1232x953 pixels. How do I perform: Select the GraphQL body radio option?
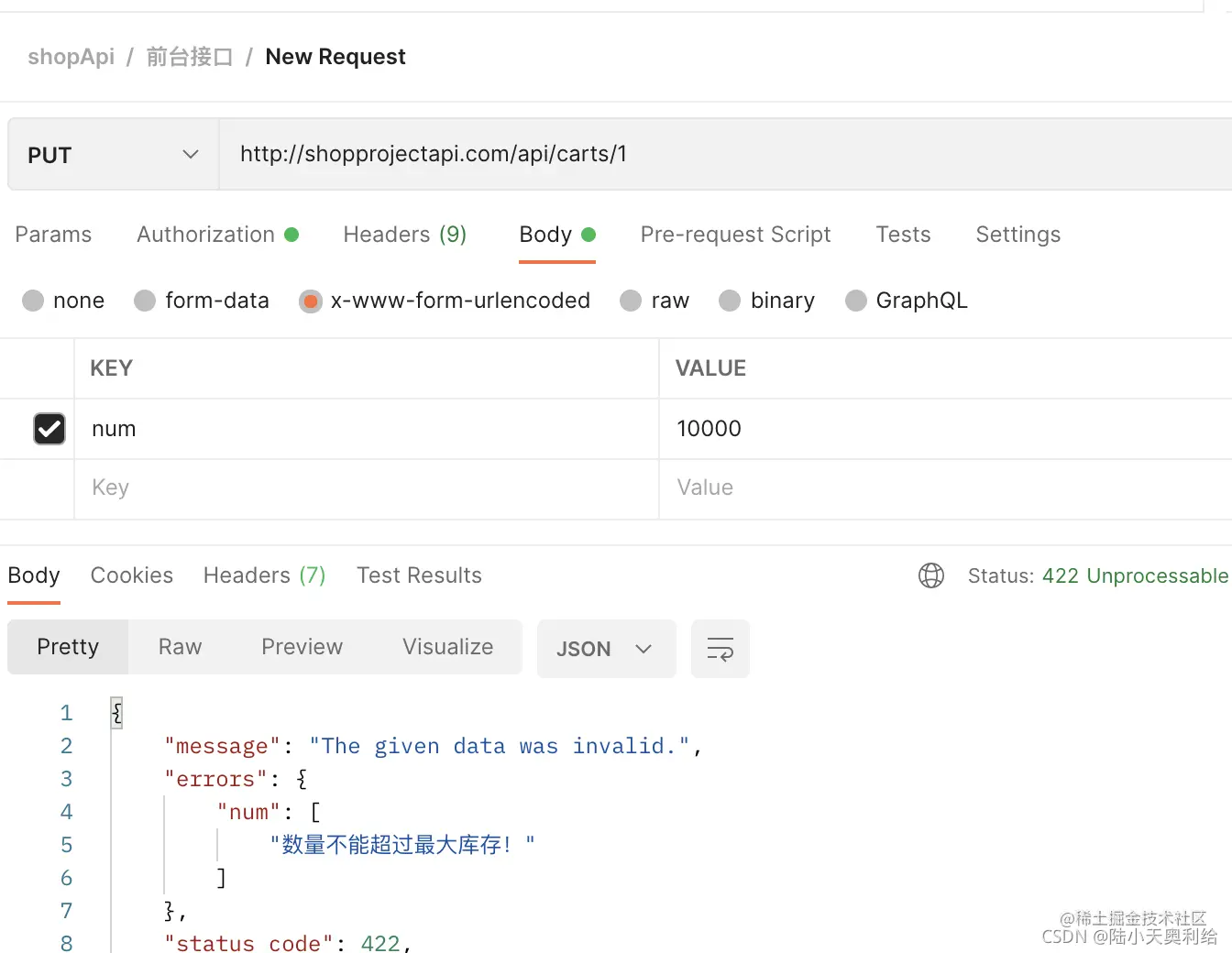pos(855,301)
